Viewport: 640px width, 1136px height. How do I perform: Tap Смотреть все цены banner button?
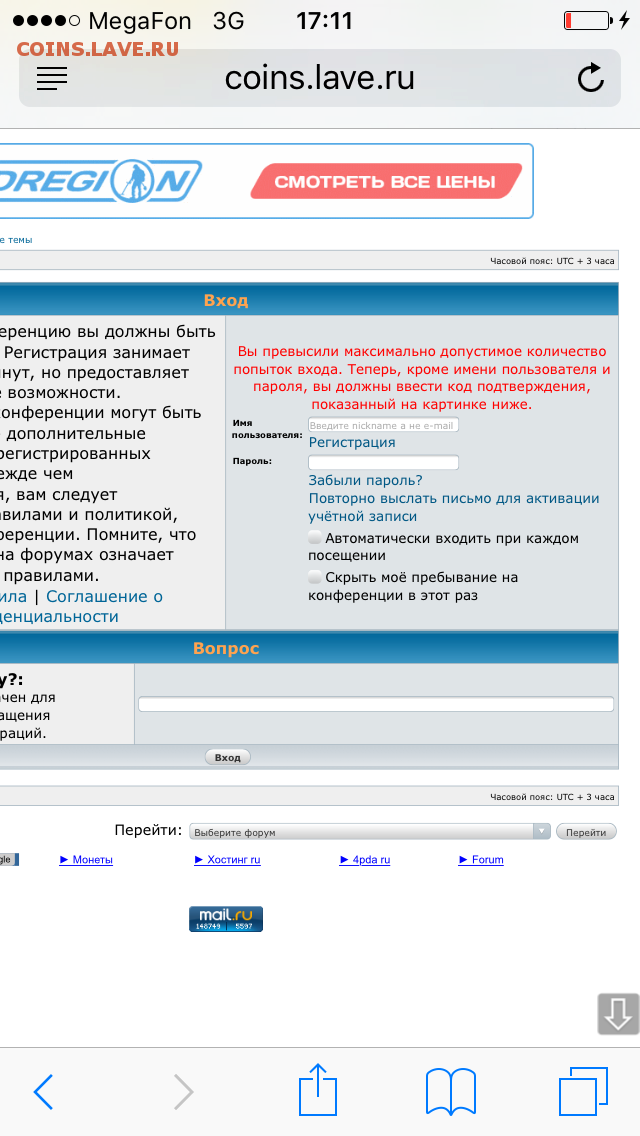386,181
